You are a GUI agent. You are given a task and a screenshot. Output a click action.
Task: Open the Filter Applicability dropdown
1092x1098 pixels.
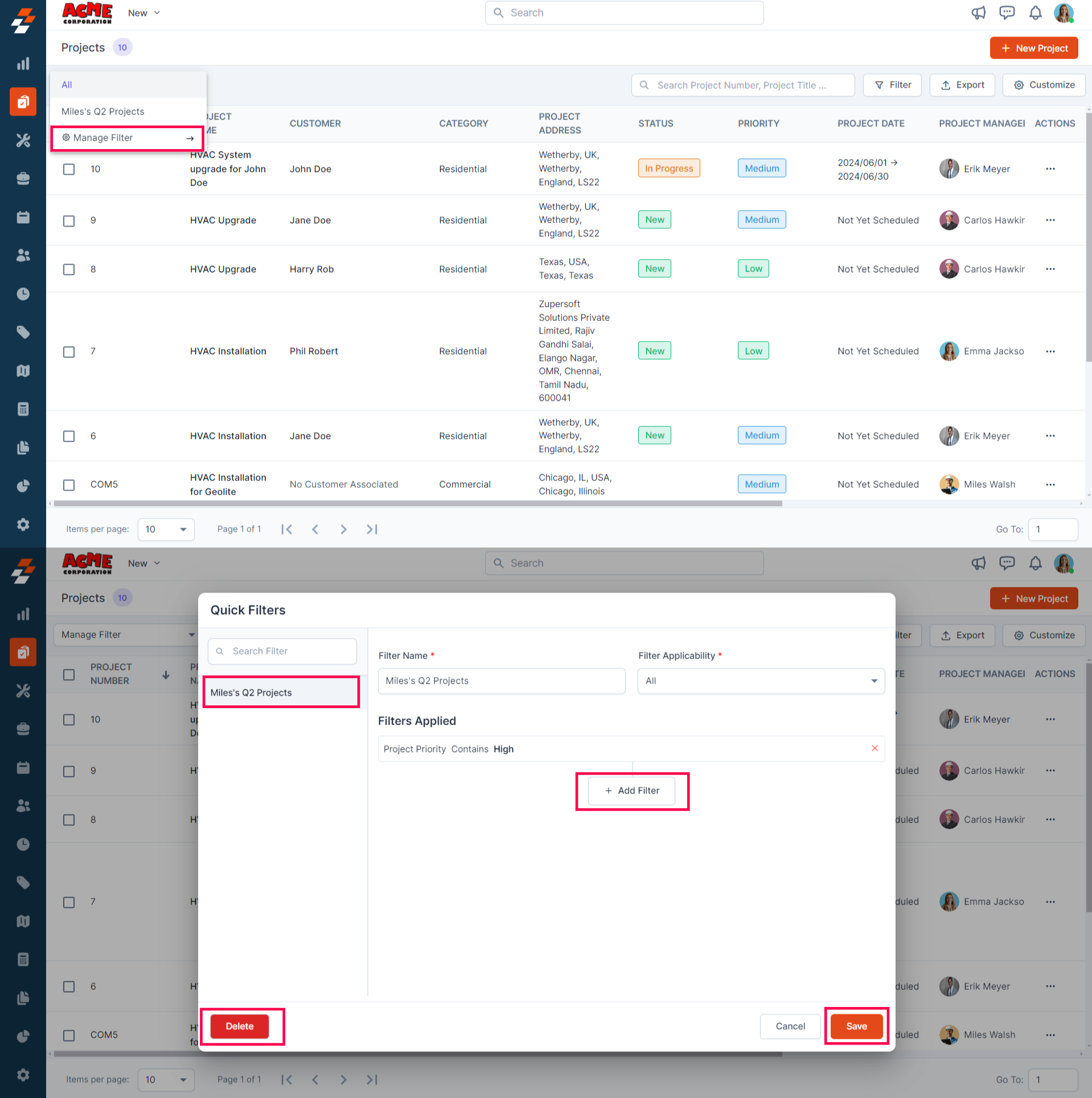click(761, 681)
